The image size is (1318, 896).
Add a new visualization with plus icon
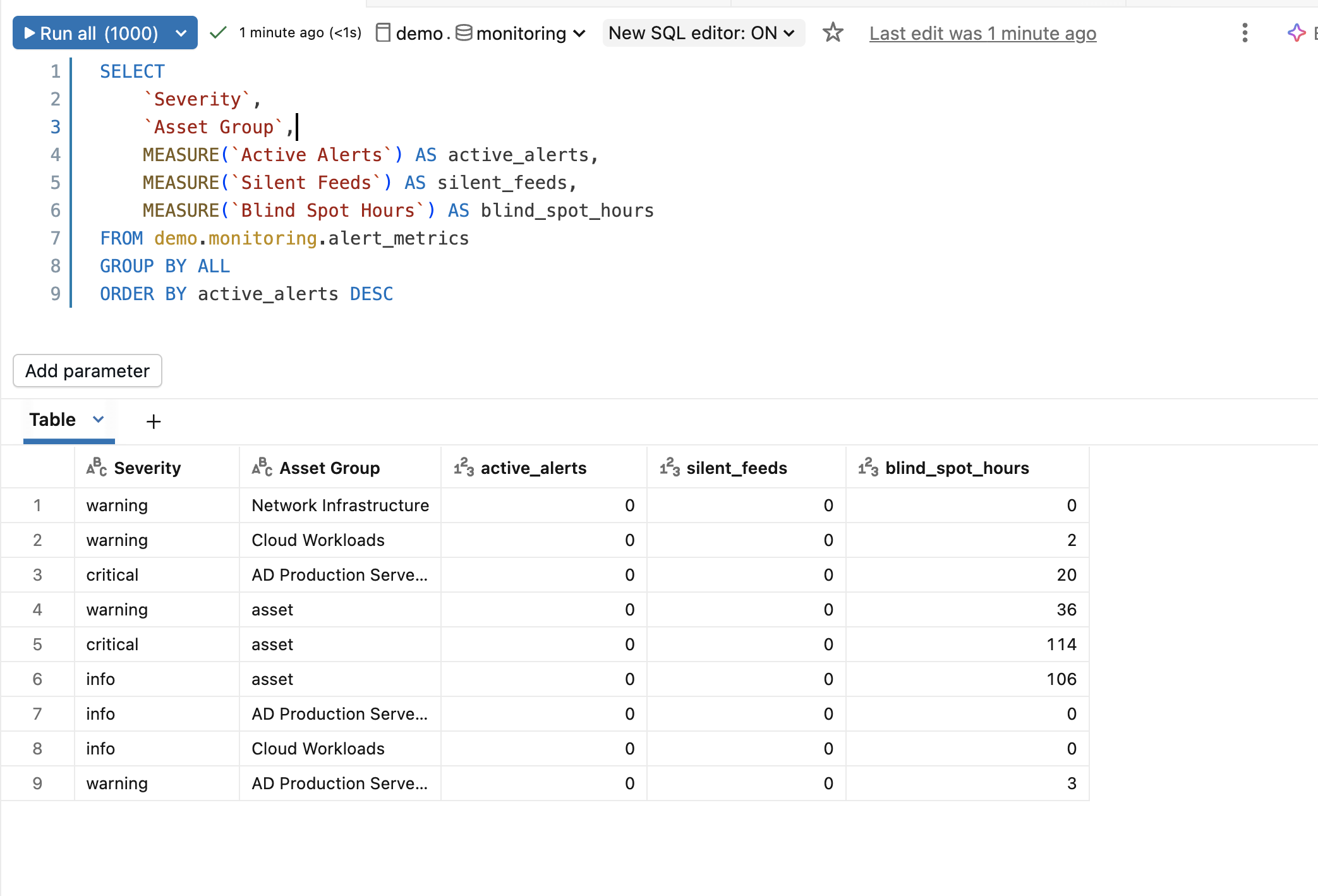pos(154,421)
